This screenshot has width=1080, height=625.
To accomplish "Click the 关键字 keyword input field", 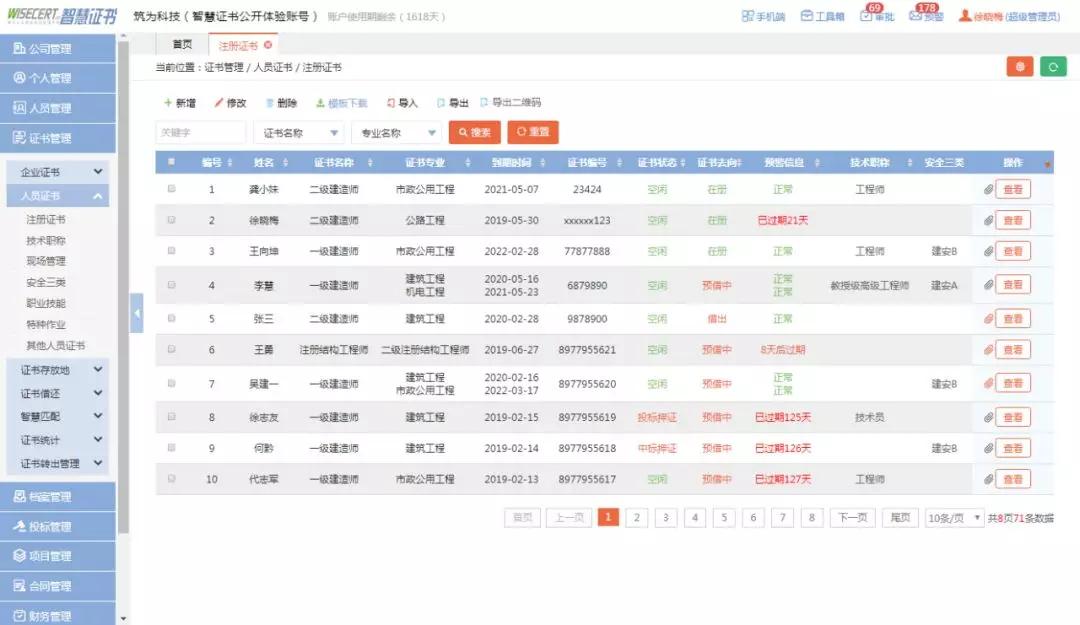I will coord(200,133).
